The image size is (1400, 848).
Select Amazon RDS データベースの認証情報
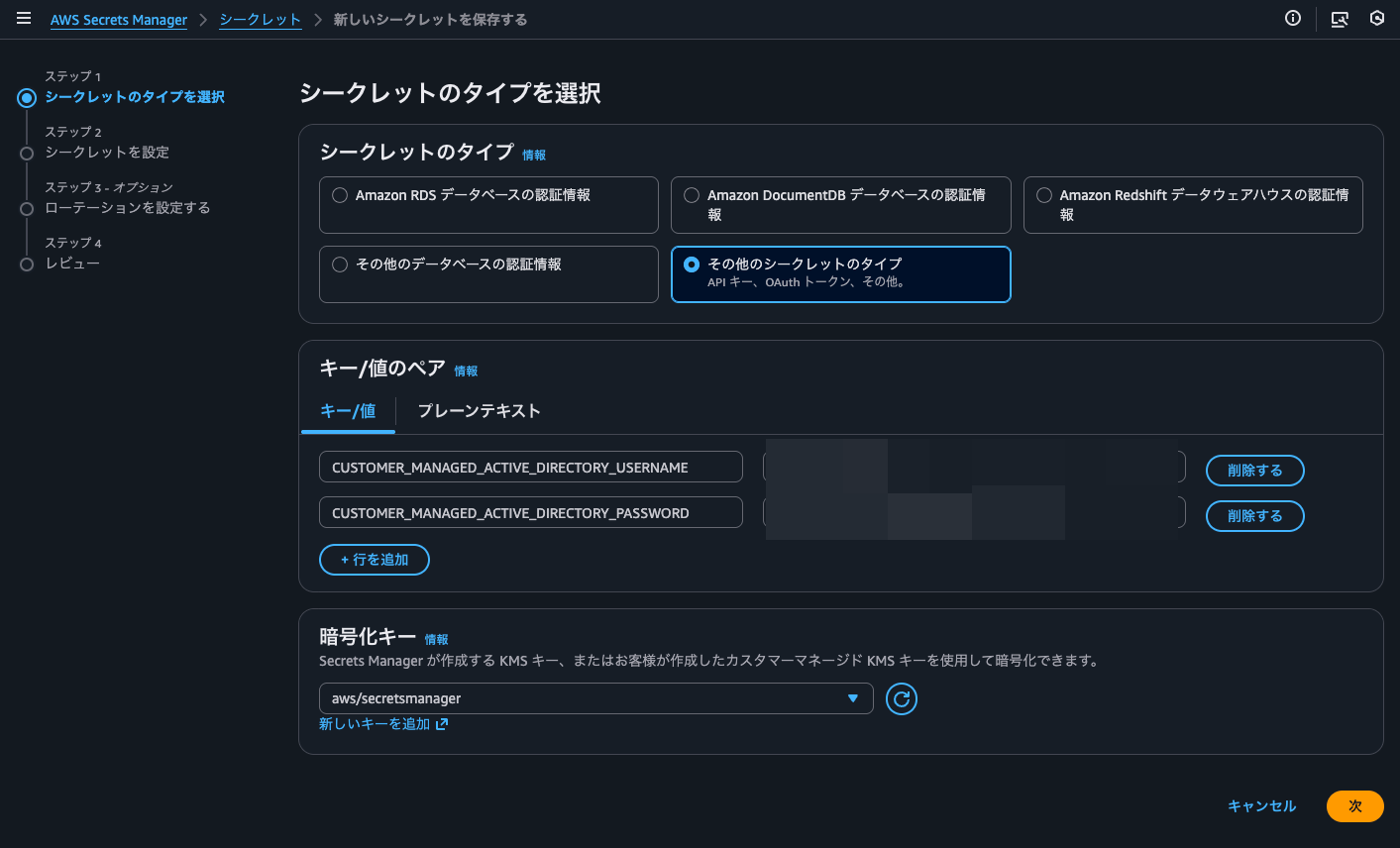tap(338, 194)
